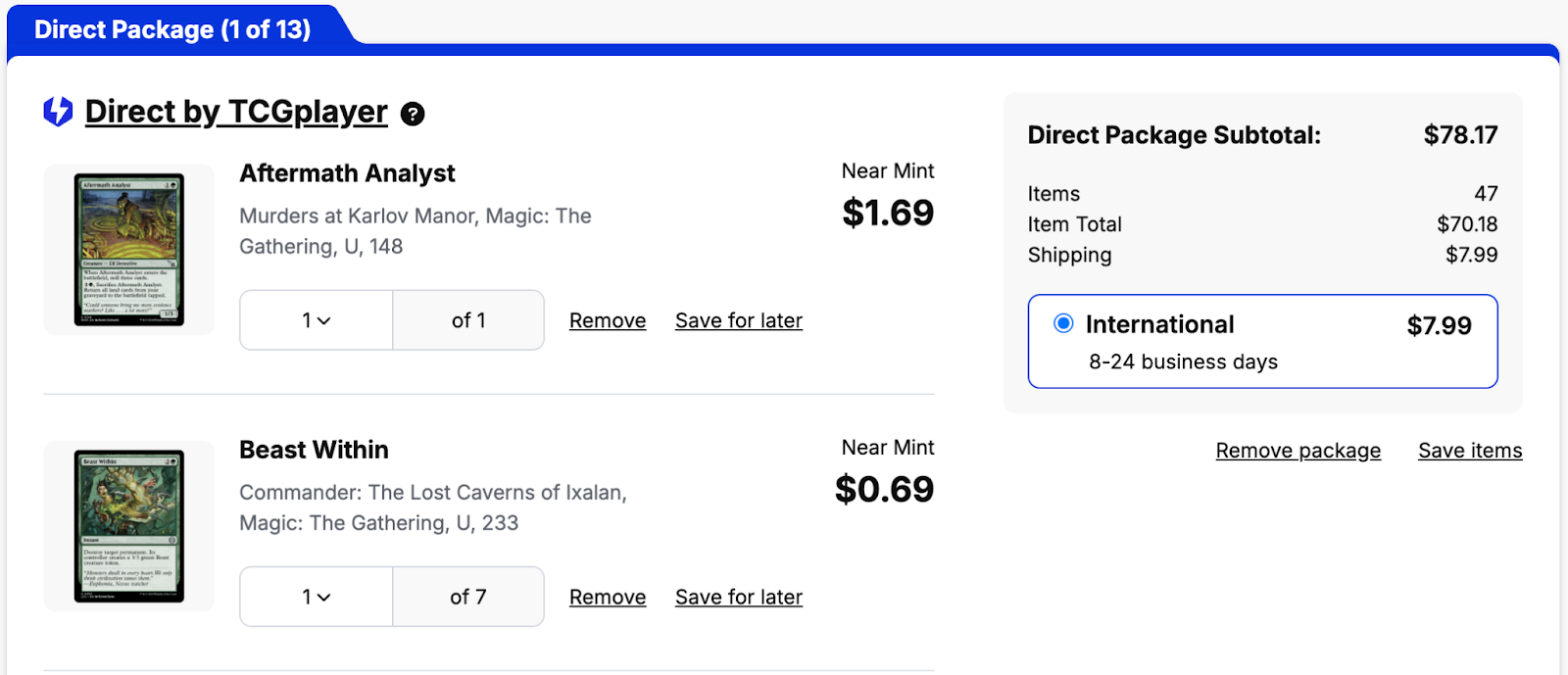Click the Beast Within $0.69 price
This screenshot has height=675, width=1568.
coord(884,489)
